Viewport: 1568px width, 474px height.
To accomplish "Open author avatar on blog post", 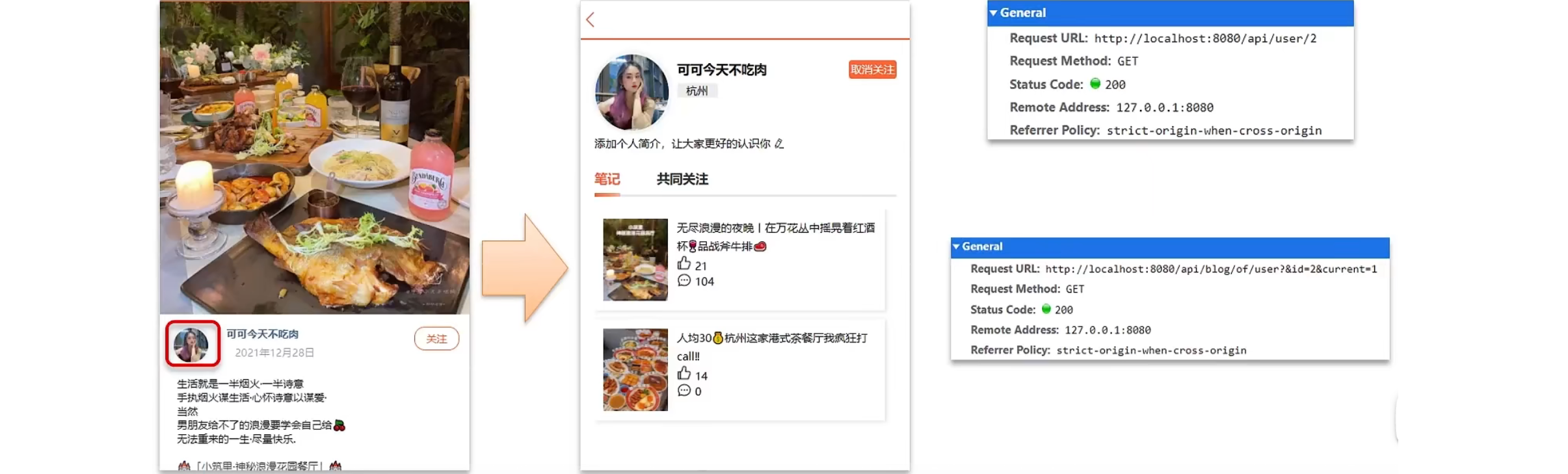I will (191, 344).
